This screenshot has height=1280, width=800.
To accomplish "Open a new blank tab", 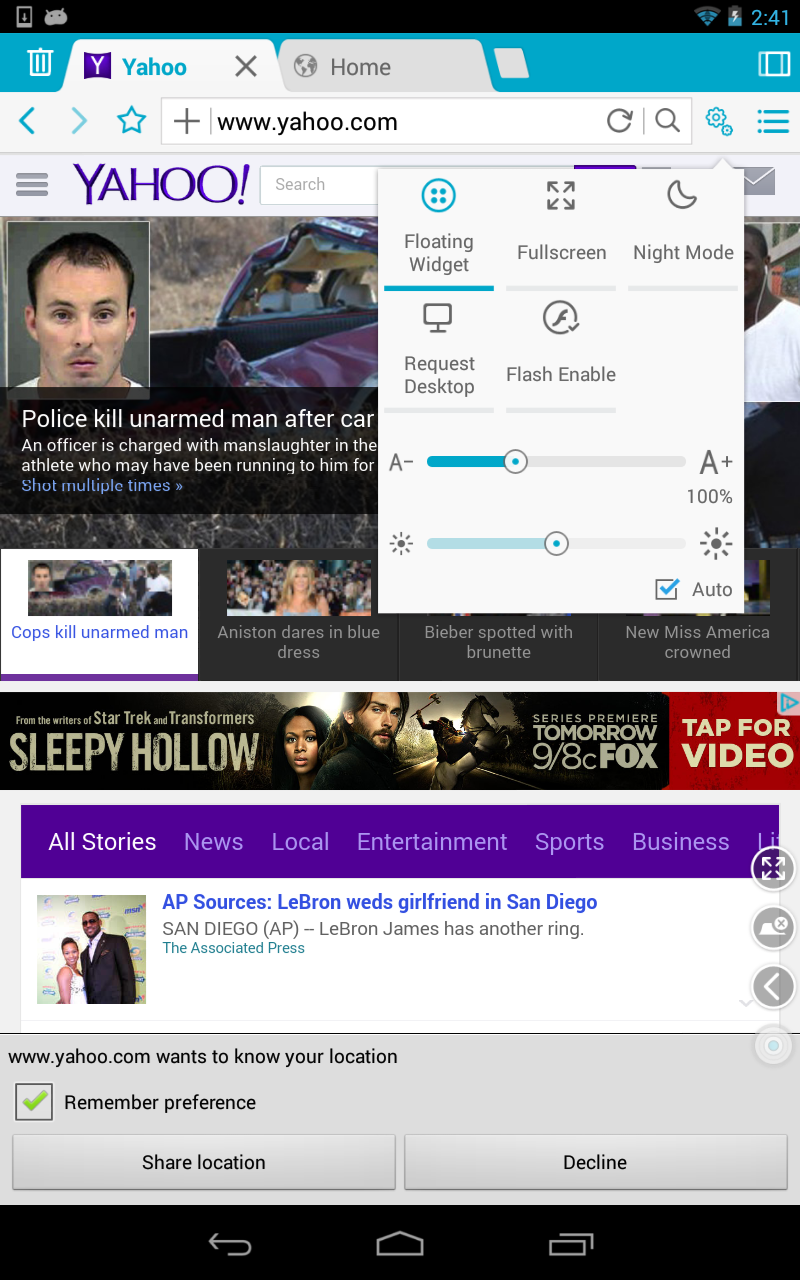I will click(x=510, y=63).
